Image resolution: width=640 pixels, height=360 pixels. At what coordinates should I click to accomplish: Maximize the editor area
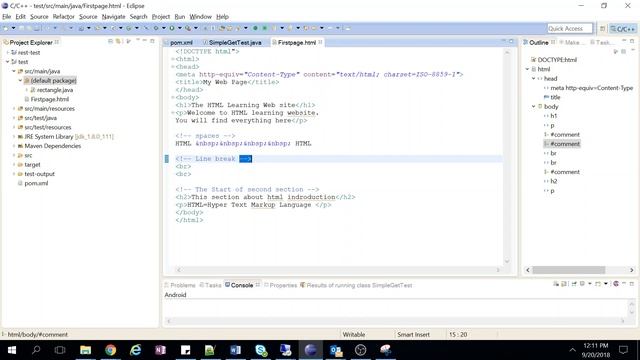tap(511, 41)
